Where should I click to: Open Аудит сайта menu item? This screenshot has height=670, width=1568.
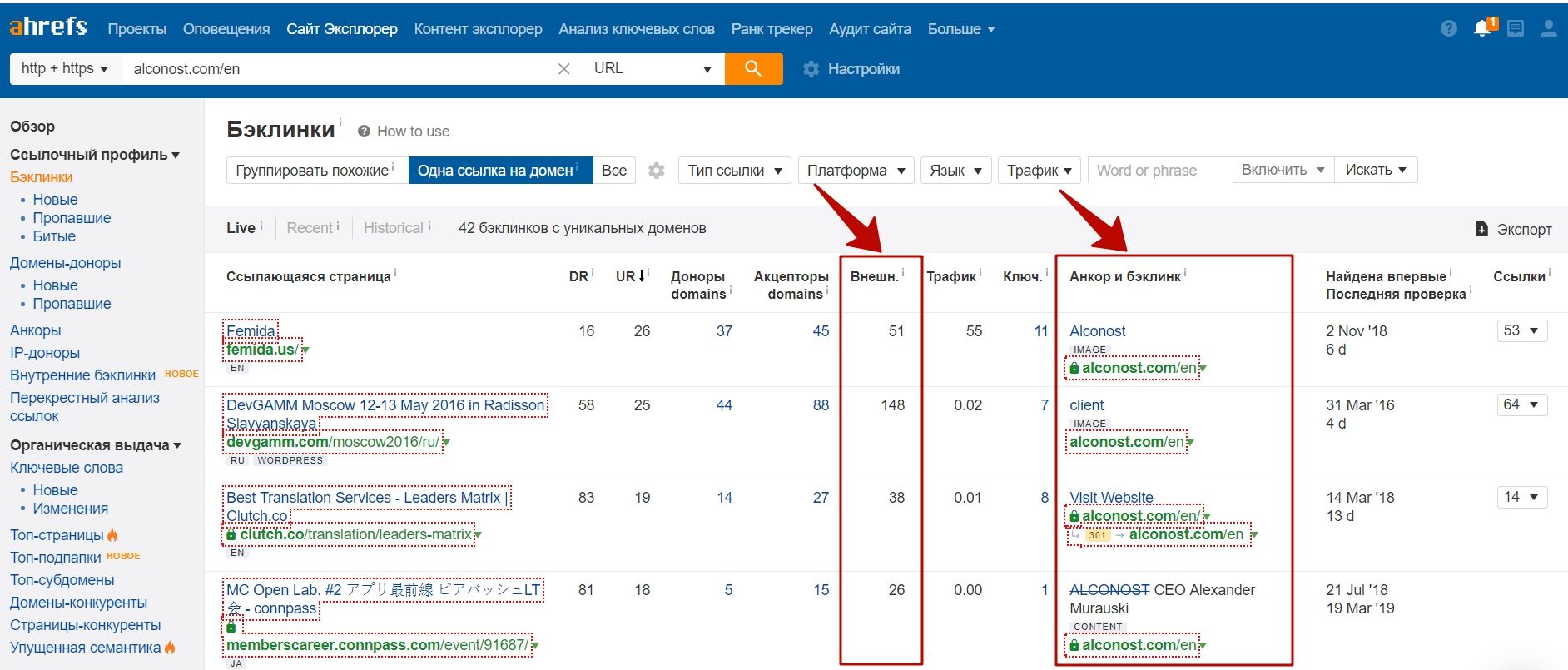click(870, 29)
